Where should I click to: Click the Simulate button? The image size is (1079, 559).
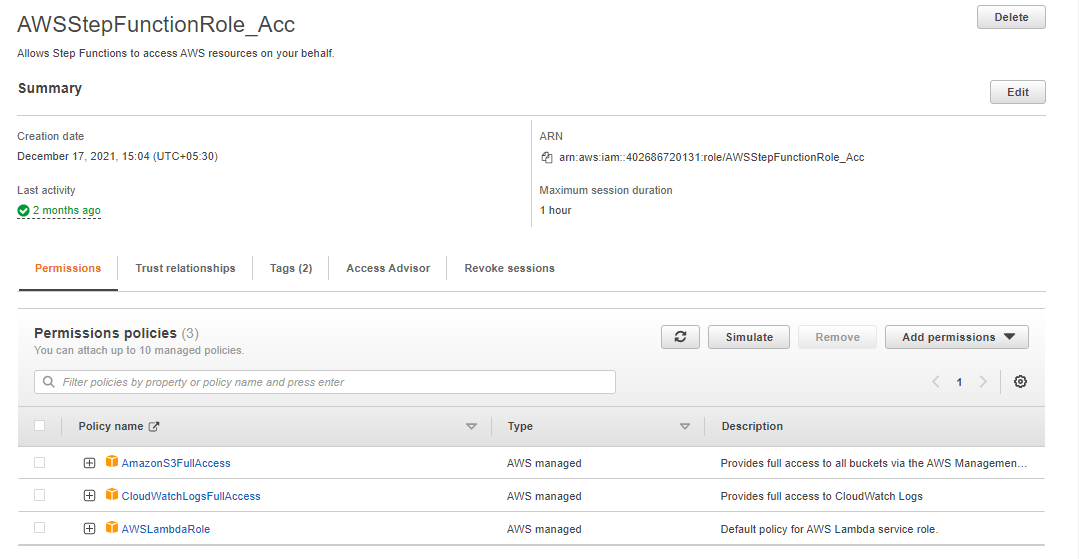749,337
